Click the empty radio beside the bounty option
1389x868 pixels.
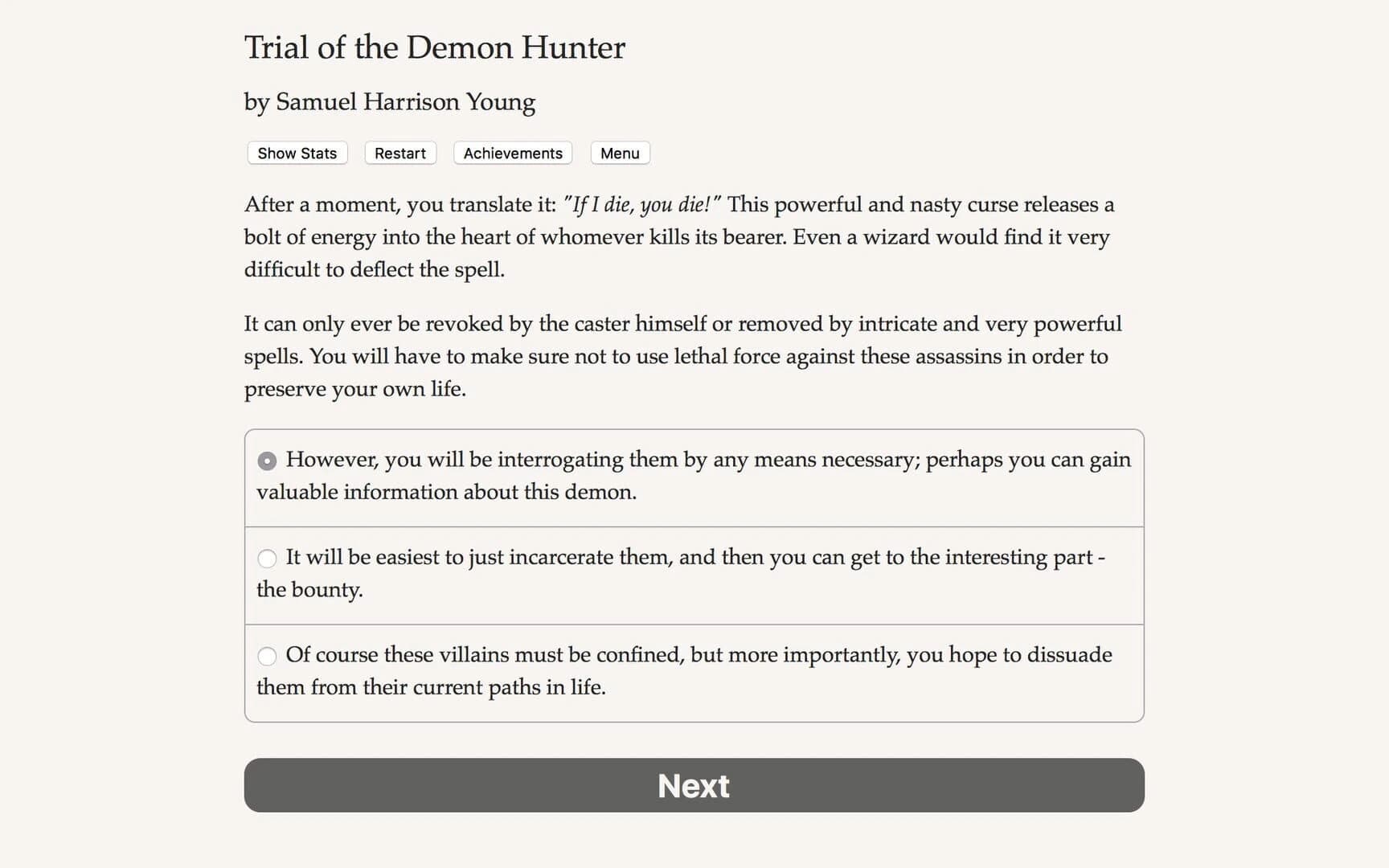coord(267,559)
